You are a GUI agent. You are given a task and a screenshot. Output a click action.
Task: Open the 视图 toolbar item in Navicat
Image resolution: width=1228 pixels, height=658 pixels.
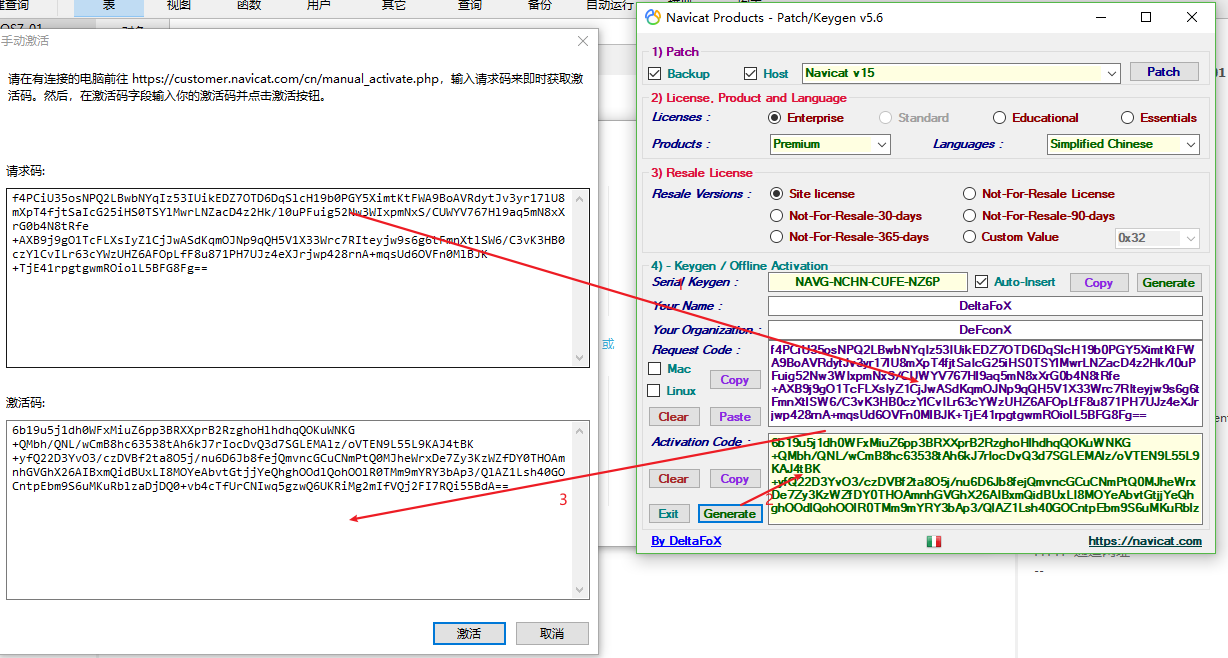click(x=179, y=5)
